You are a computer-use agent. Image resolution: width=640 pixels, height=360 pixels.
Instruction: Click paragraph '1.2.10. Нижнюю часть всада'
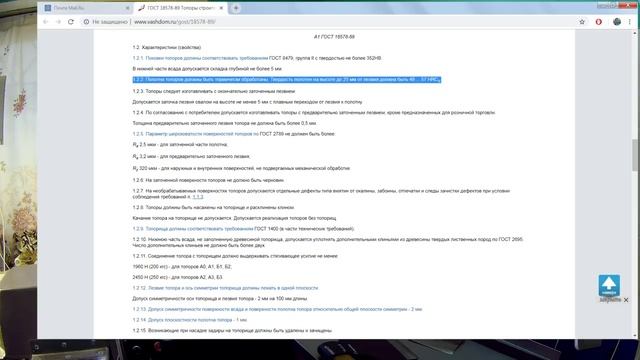tap(327, 242)
